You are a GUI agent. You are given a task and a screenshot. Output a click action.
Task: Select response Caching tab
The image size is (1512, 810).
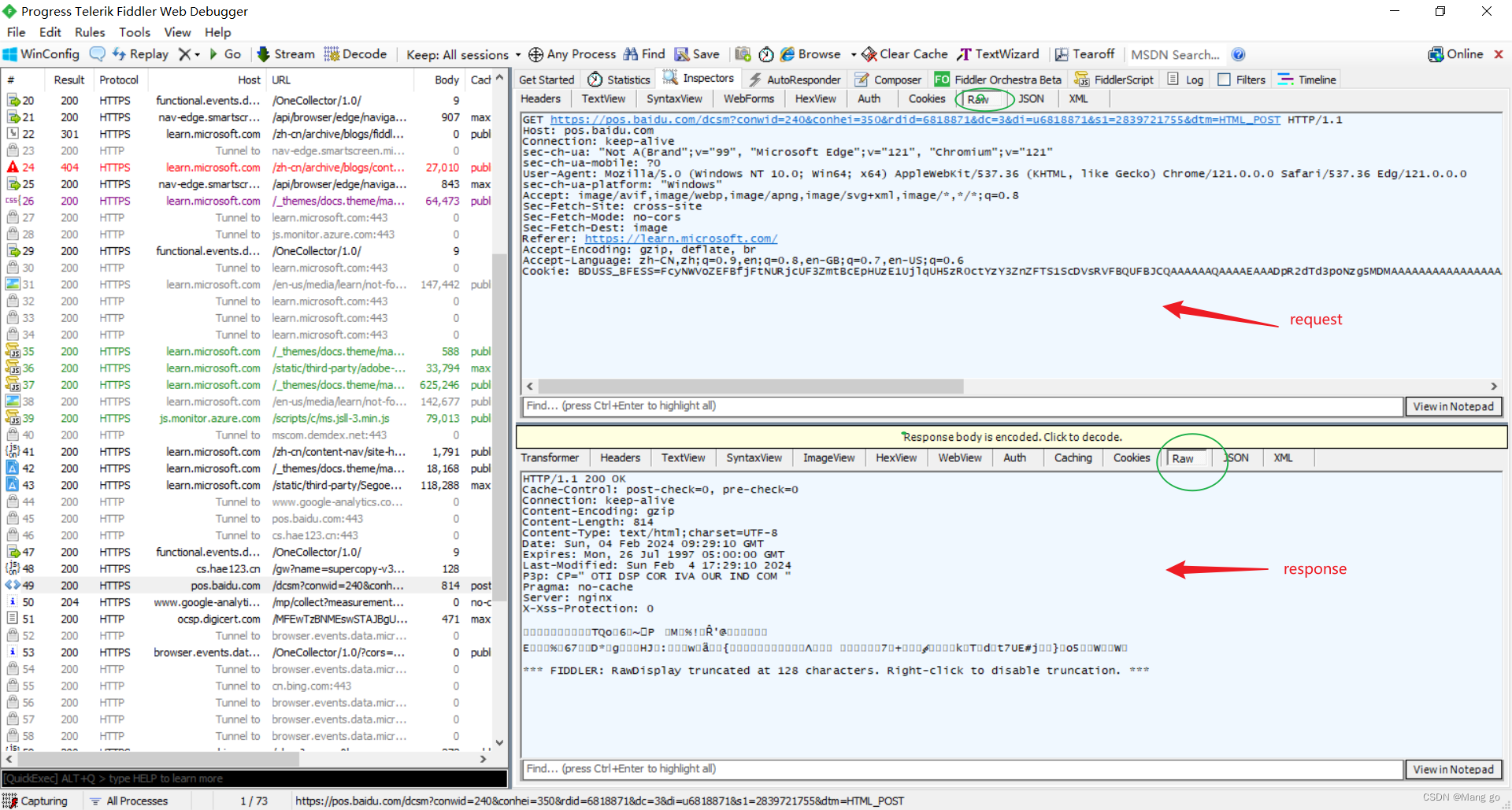click(1073, 457)
